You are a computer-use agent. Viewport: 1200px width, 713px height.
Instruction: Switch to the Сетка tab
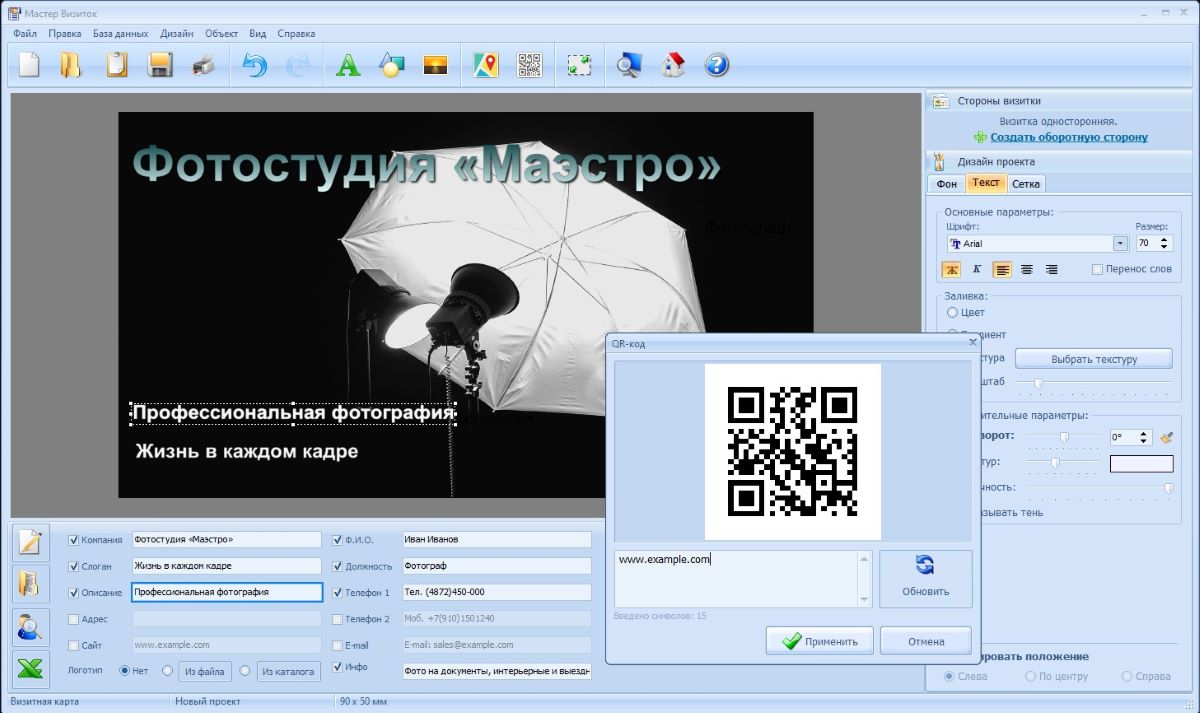[1025, 184]
